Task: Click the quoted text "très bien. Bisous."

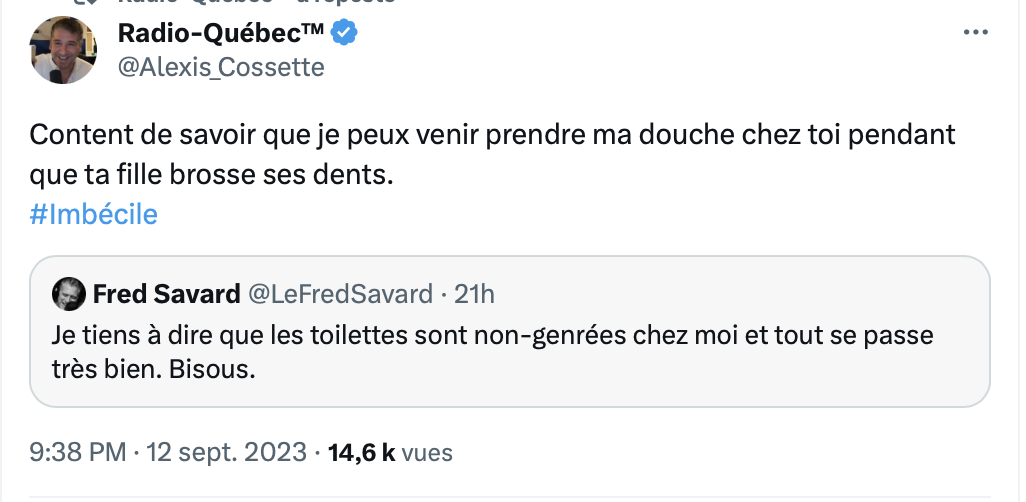Action: pyautogui.click(x=154, y=370)
